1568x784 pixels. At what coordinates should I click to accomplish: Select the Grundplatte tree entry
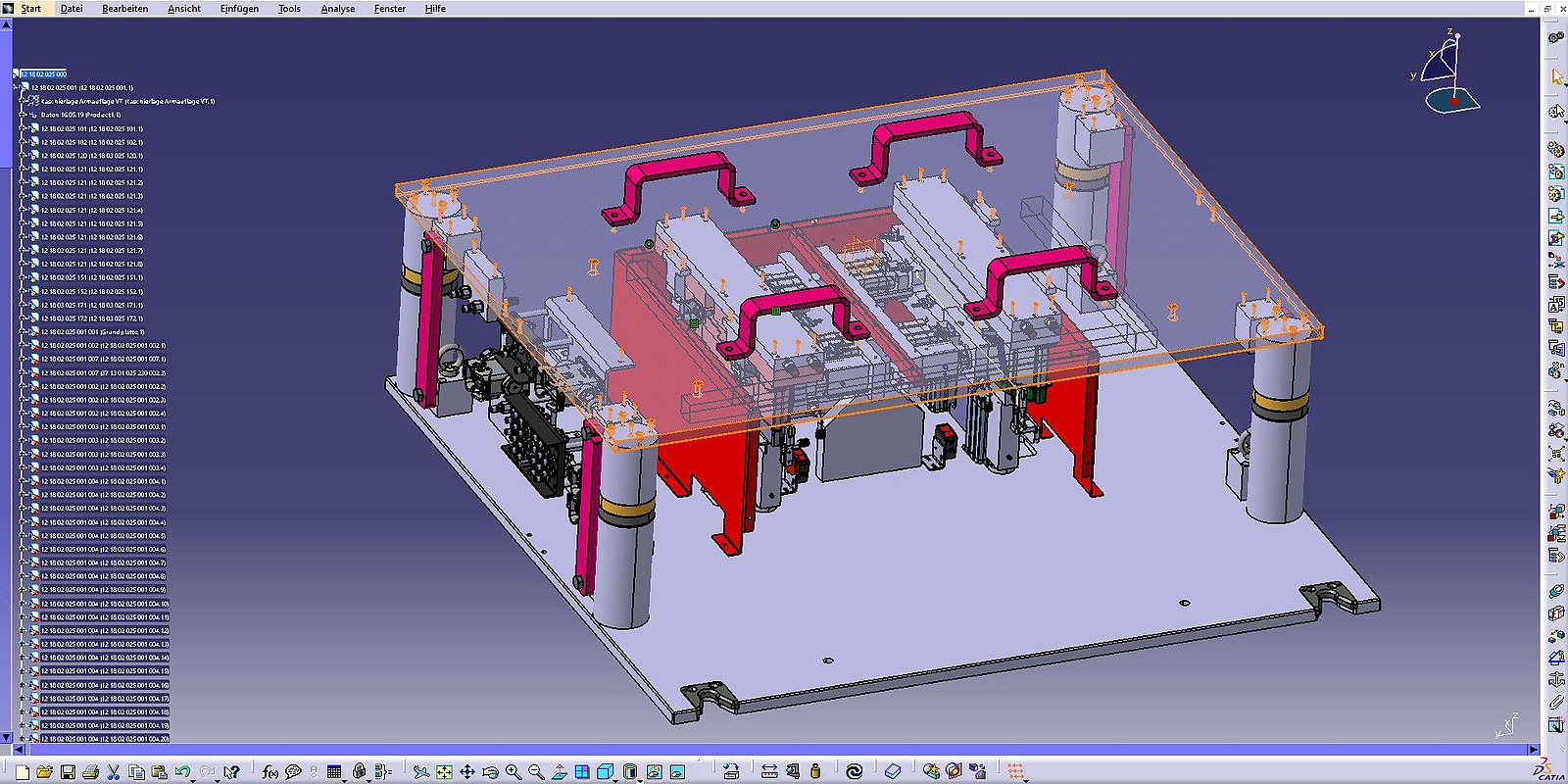[92, 332]
